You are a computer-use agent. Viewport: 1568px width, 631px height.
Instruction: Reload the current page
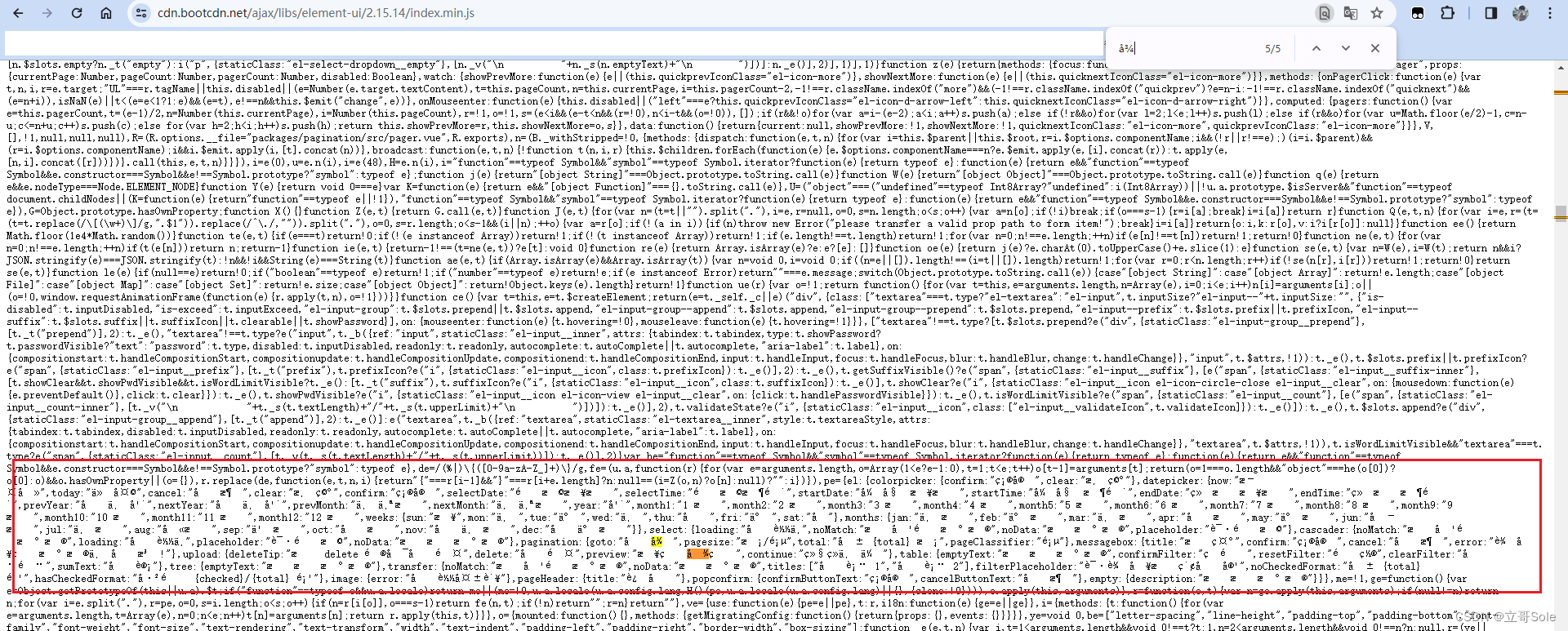[x=77, y=13]
